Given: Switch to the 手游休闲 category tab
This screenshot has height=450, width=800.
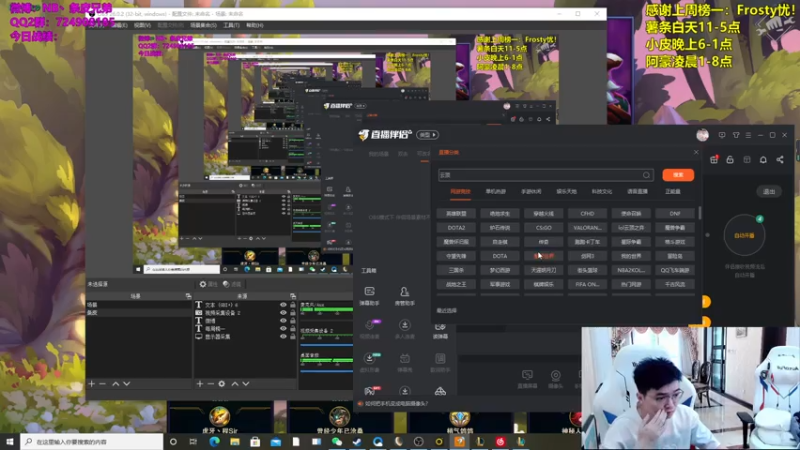Looking at the screenshot, I should 531,191.
